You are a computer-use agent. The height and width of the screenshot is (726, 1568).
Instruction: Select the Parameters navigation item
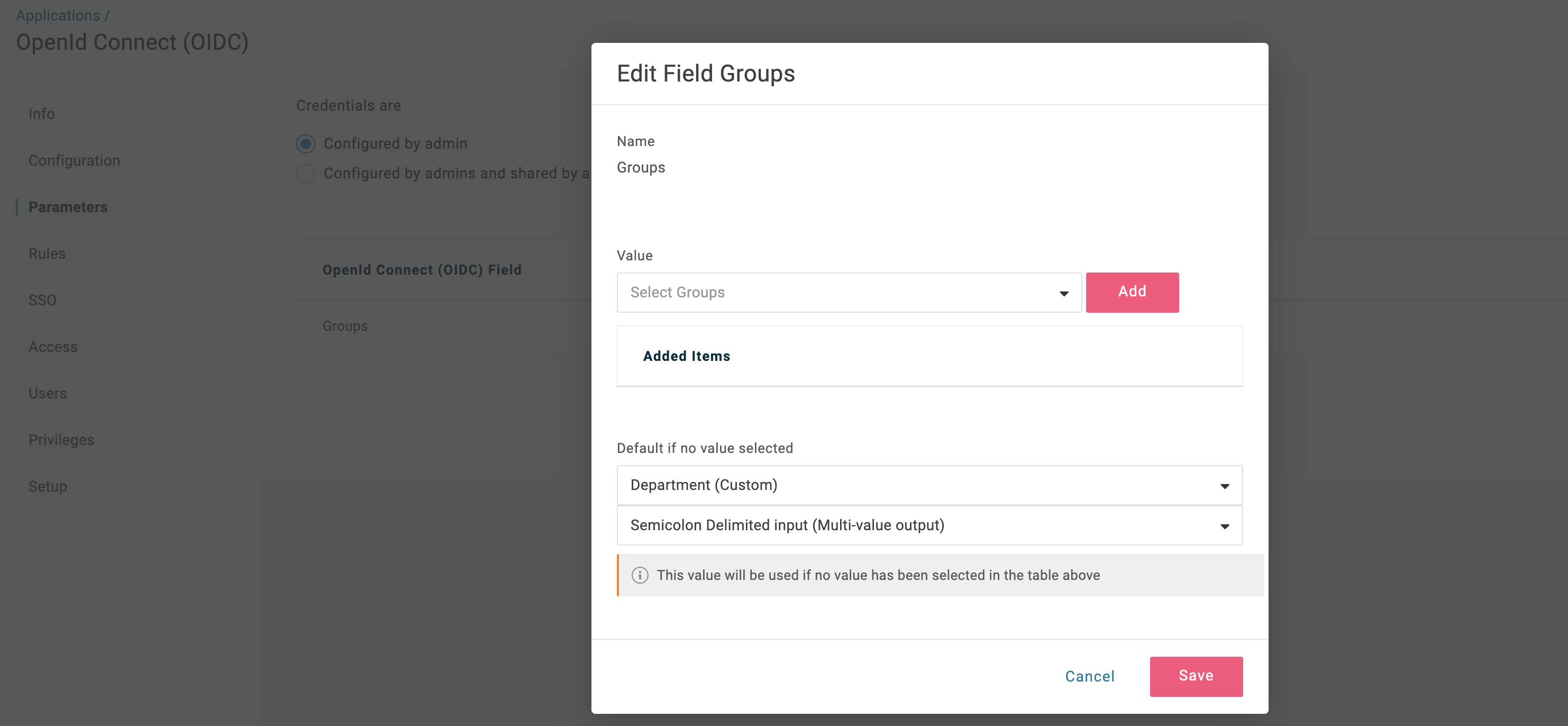(68, 207)
